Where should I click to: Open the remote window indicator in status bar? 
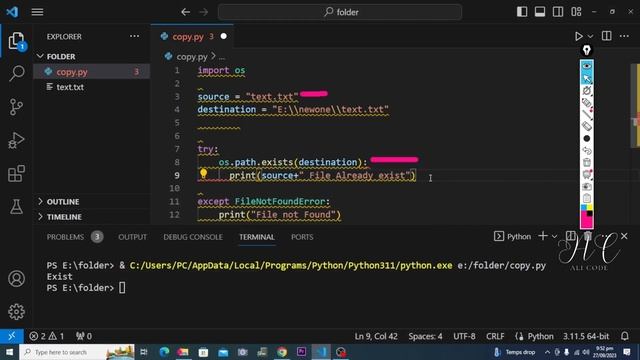click(11, 336)
